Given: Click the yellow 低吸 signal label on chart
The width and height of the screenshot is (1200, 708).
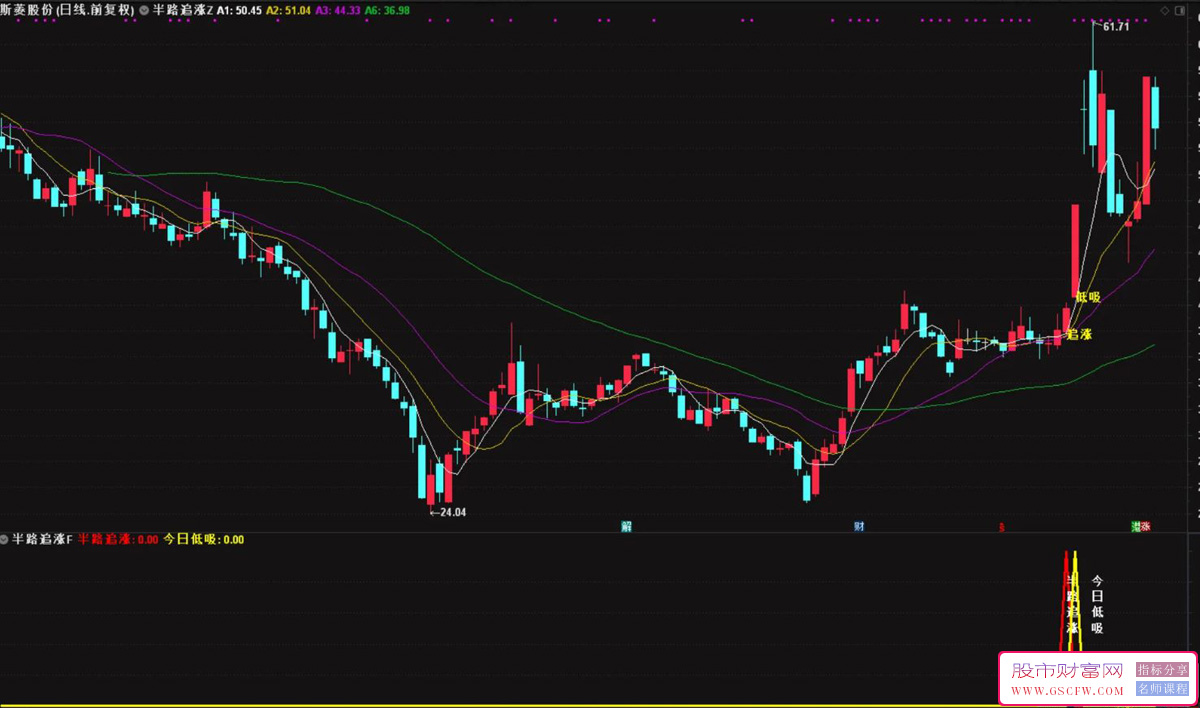Looking at the screenshot, I should coord(1088,297).
